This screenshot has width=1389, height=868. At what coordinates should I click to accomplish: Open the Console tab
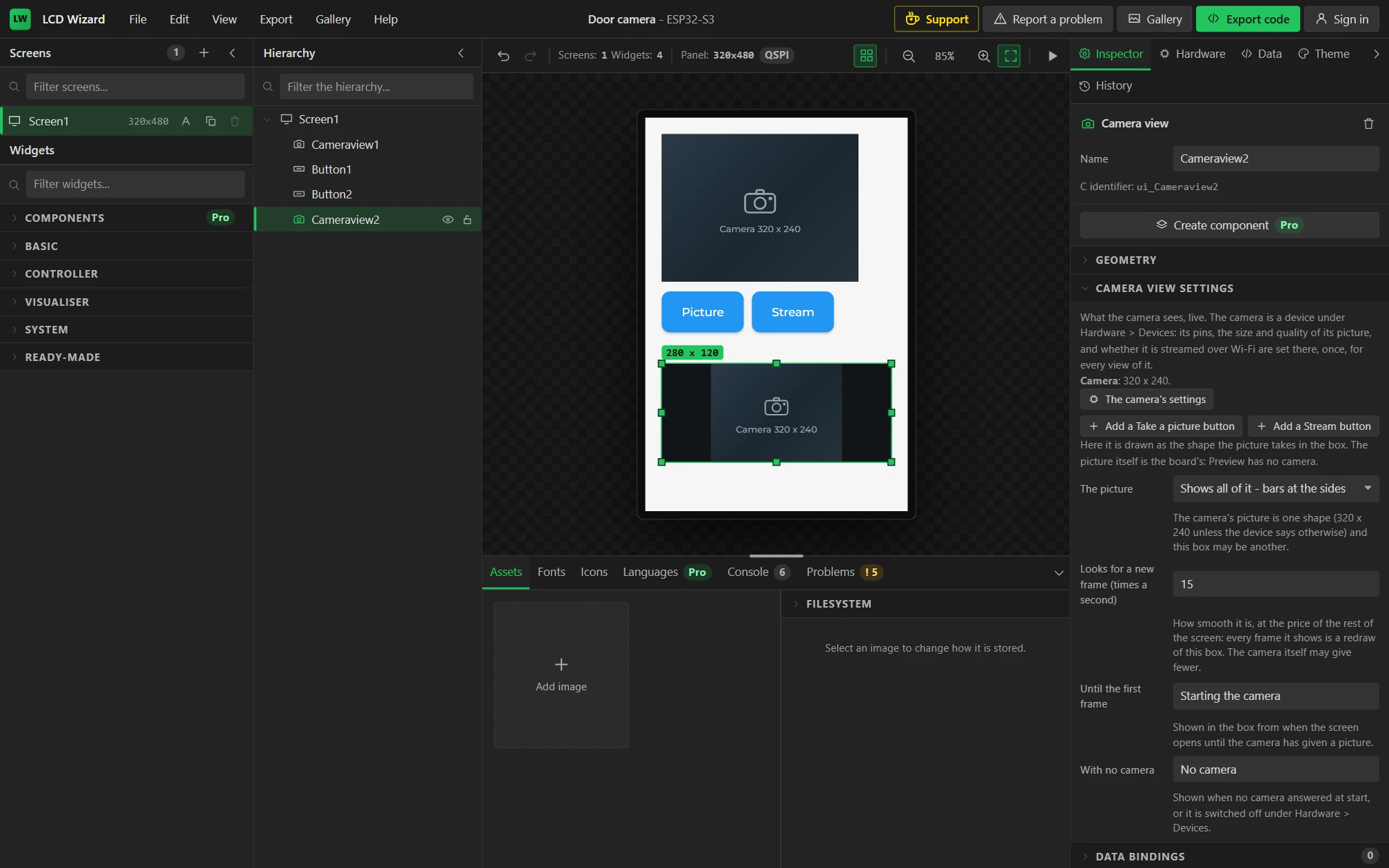pos(758,572)
